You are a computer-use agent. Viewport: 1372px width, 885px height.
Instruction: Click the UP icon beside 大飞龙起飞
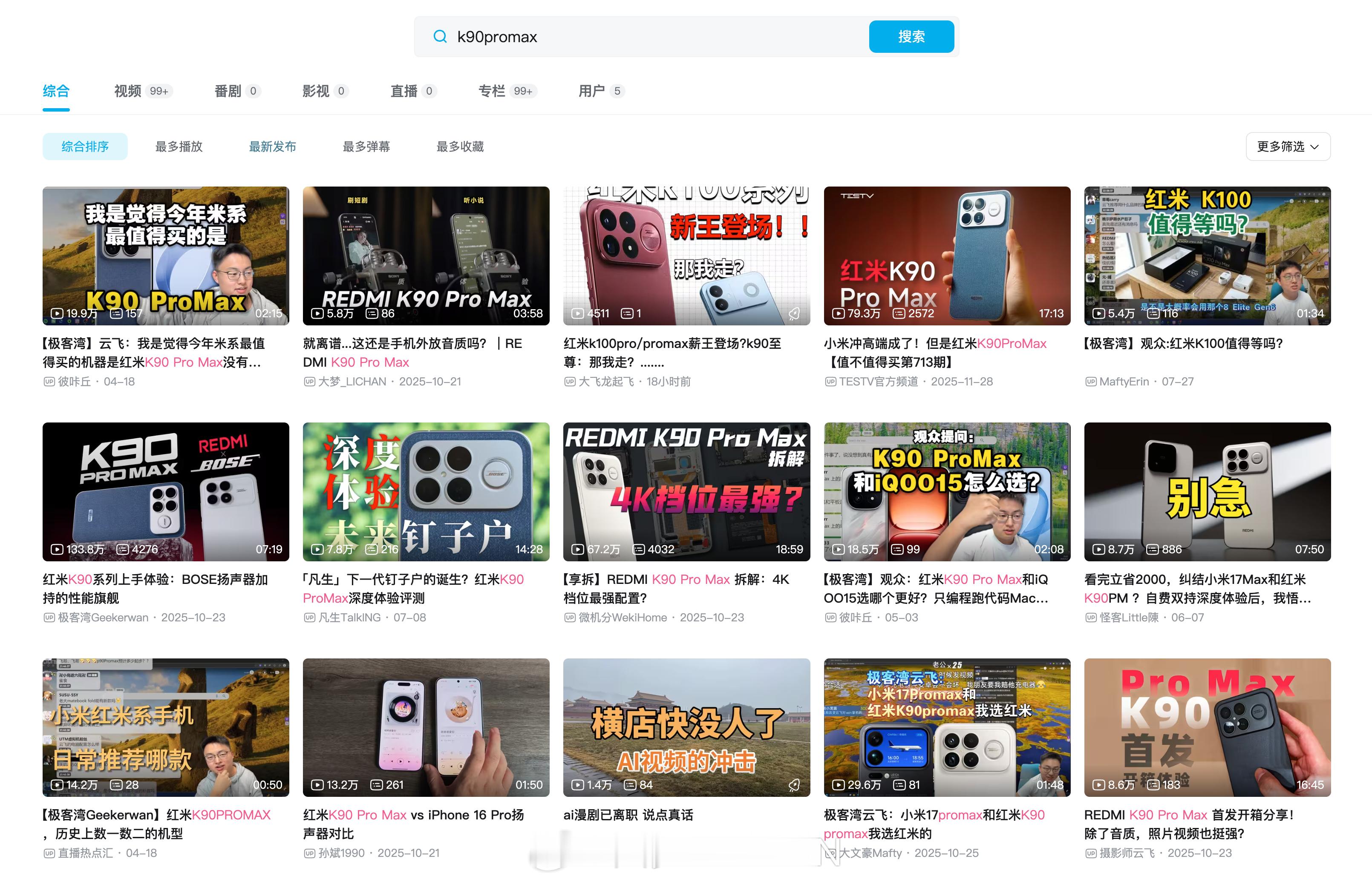click(570, 382)
